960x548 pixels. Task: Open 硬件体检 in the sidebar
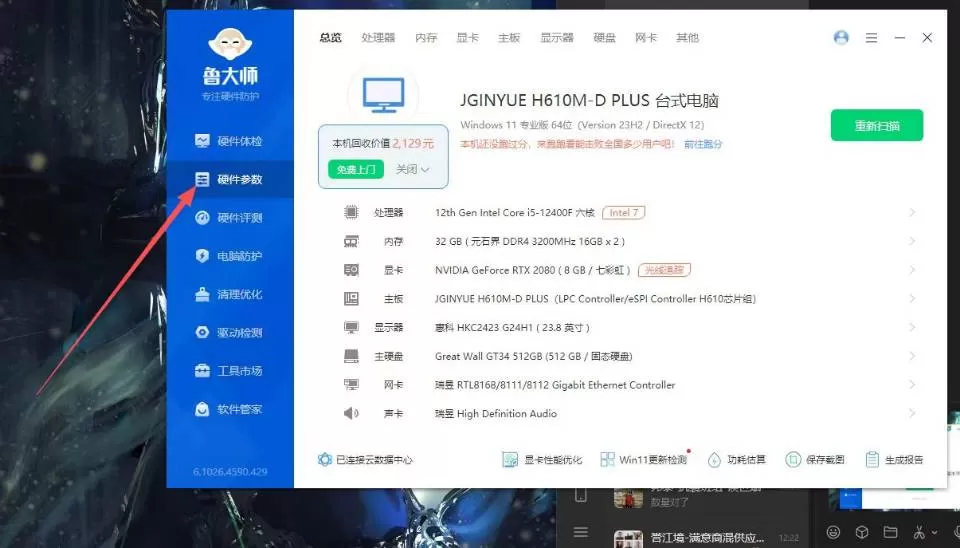point(229,141)
